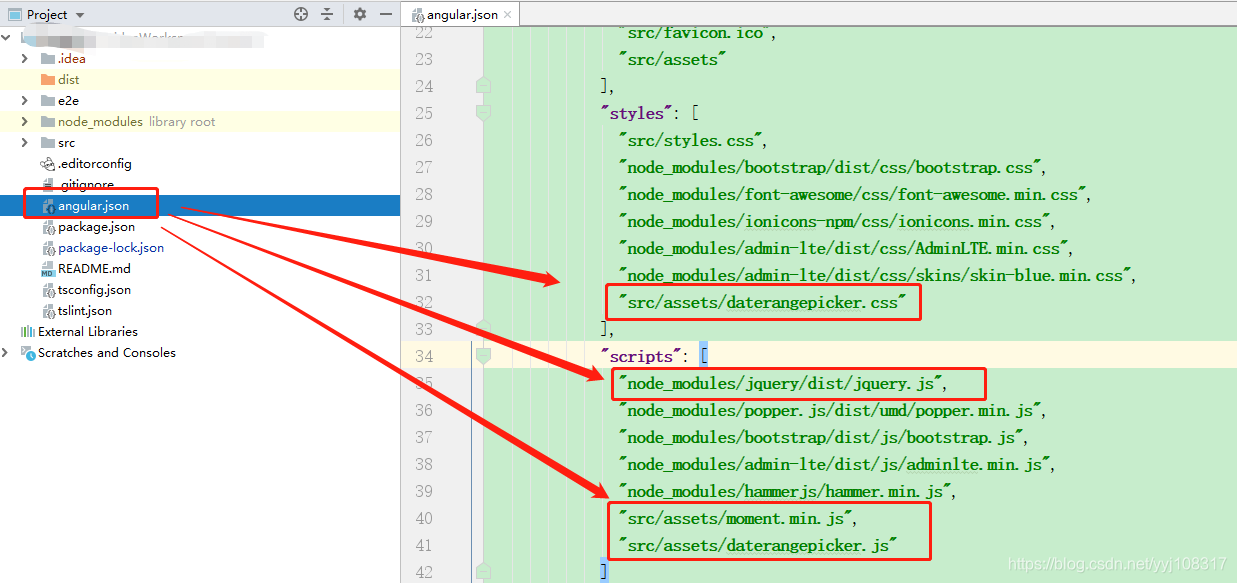Screen dimensions: 1237x583
Task: Click fold marker on line 24
Action: click(x=483, y=85)
